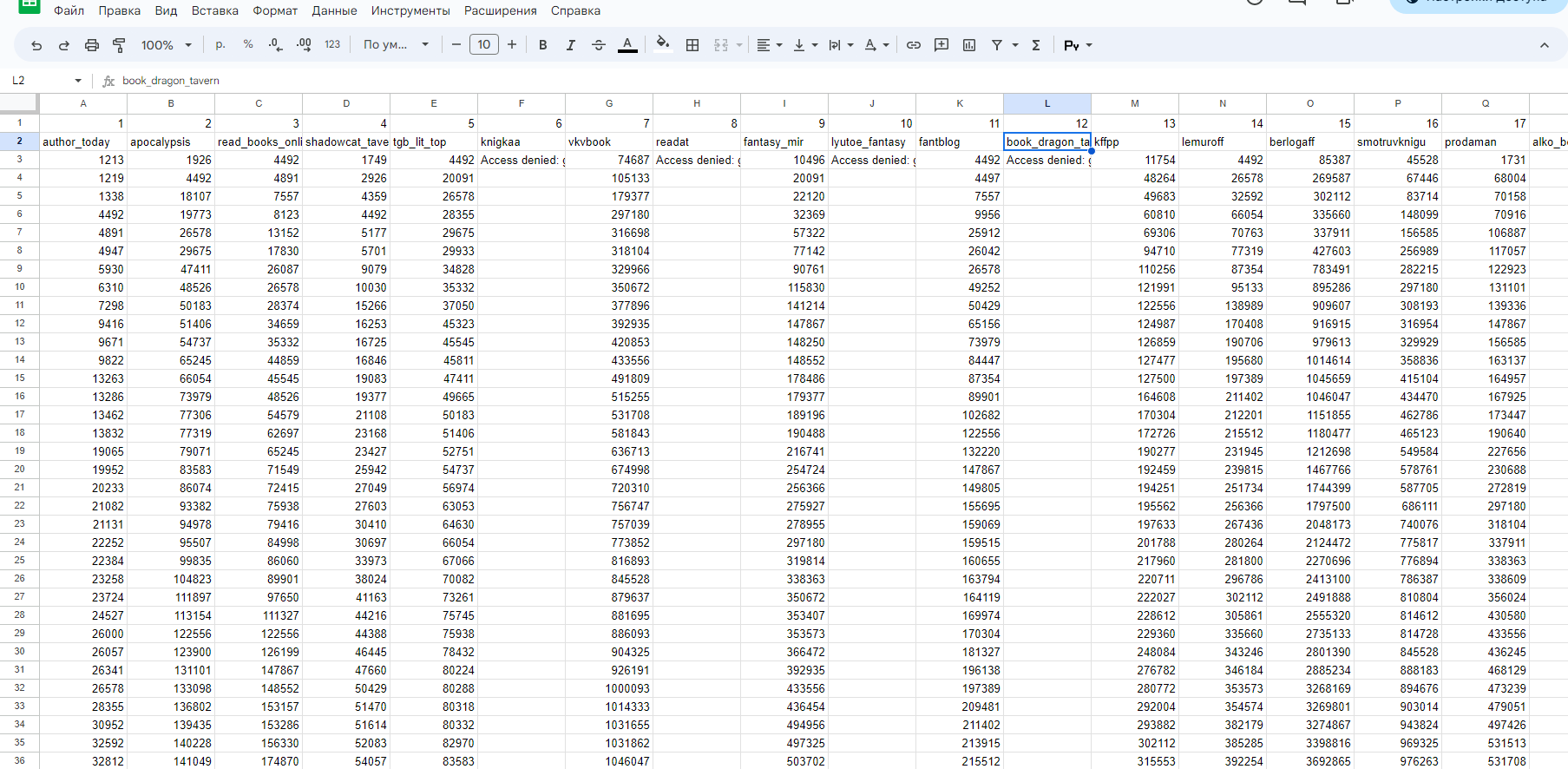Increase font size with the plus button
This screenshot has height=769, width=1568.
pos(512,45)
